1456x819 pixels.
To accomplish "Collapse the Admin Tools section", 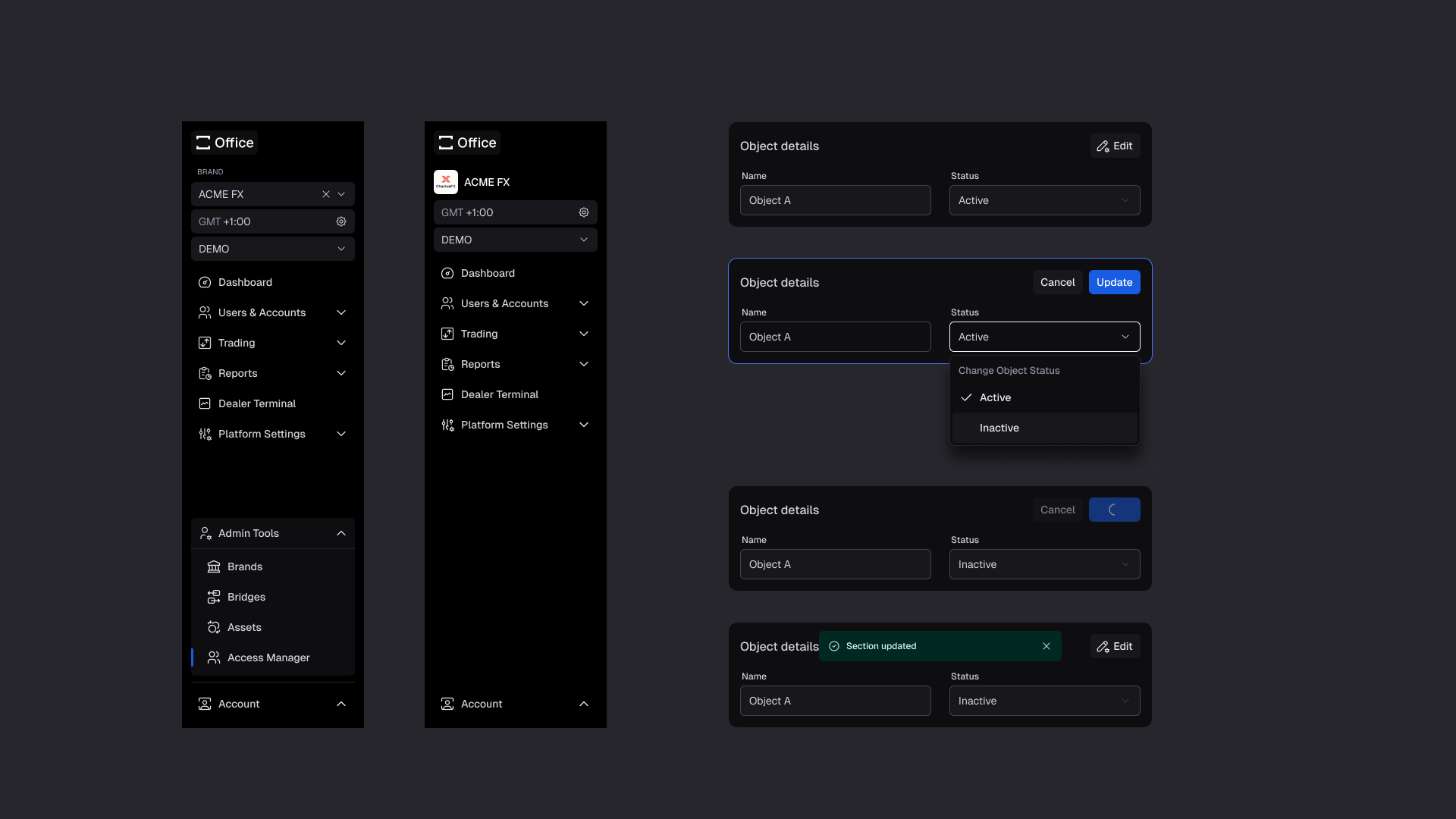I will [341, 533].
